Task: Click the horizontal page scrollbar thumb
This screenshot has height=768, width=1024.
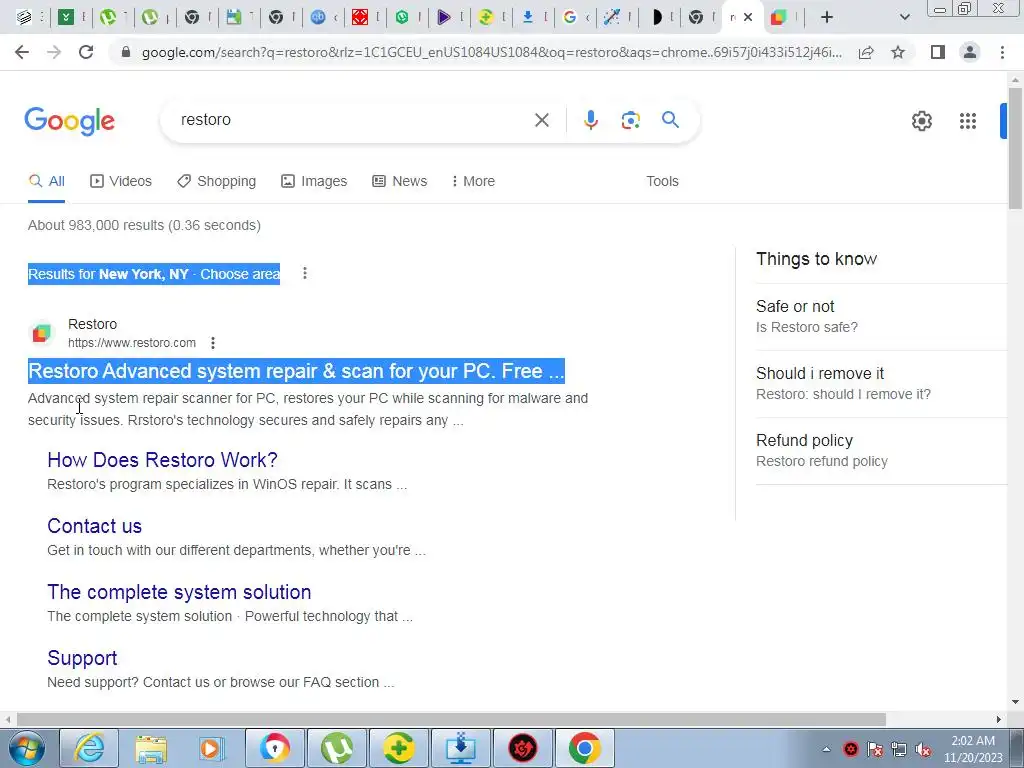Action: pos(451,719)
